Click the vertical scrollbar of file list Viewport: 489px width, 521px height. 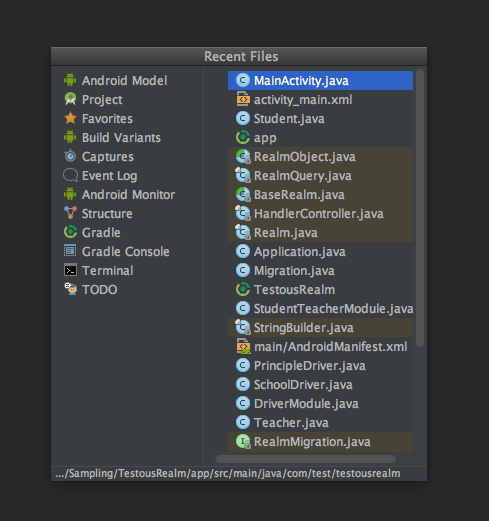[420, 208]
